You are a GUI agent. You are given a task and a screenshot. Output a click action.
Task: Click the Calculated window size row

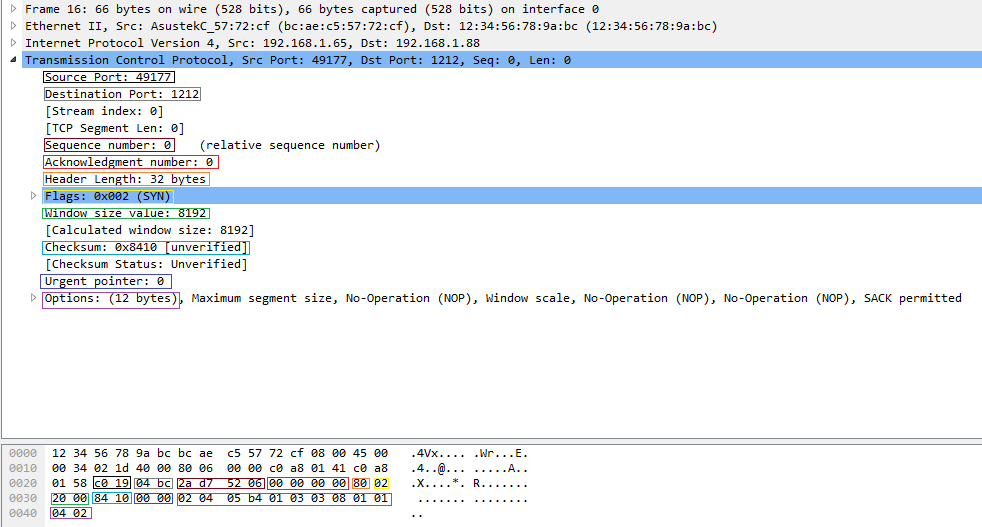click(x=149, y=230)
